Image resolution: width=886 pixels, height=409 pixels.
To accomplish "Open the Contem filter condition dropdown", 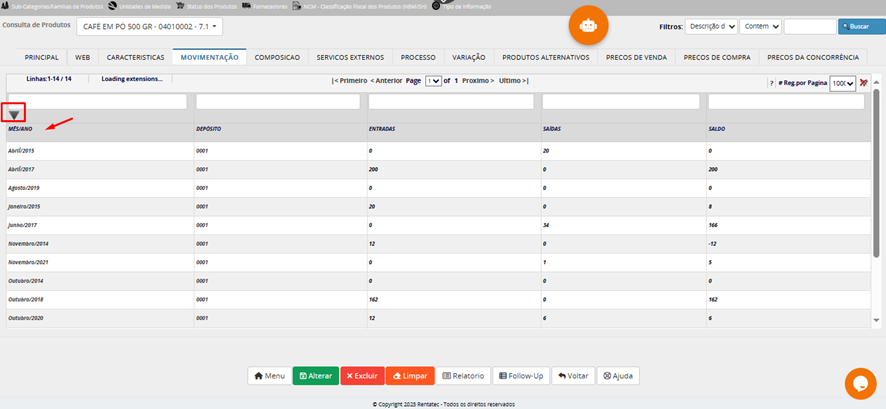I will point(761,27).
